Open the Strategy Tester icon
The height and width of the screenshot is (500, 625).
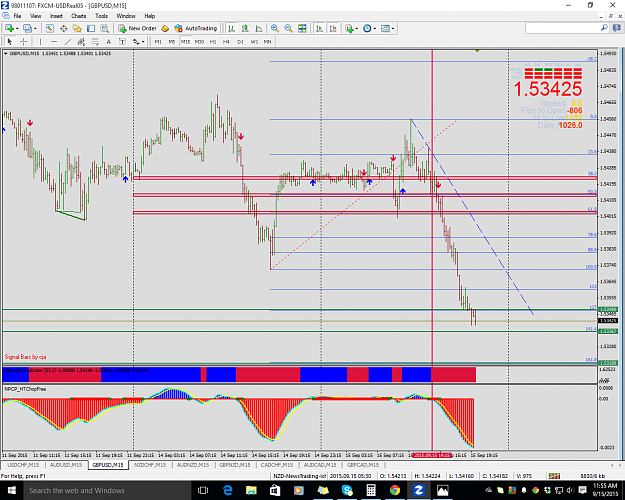tap(104, 28)
